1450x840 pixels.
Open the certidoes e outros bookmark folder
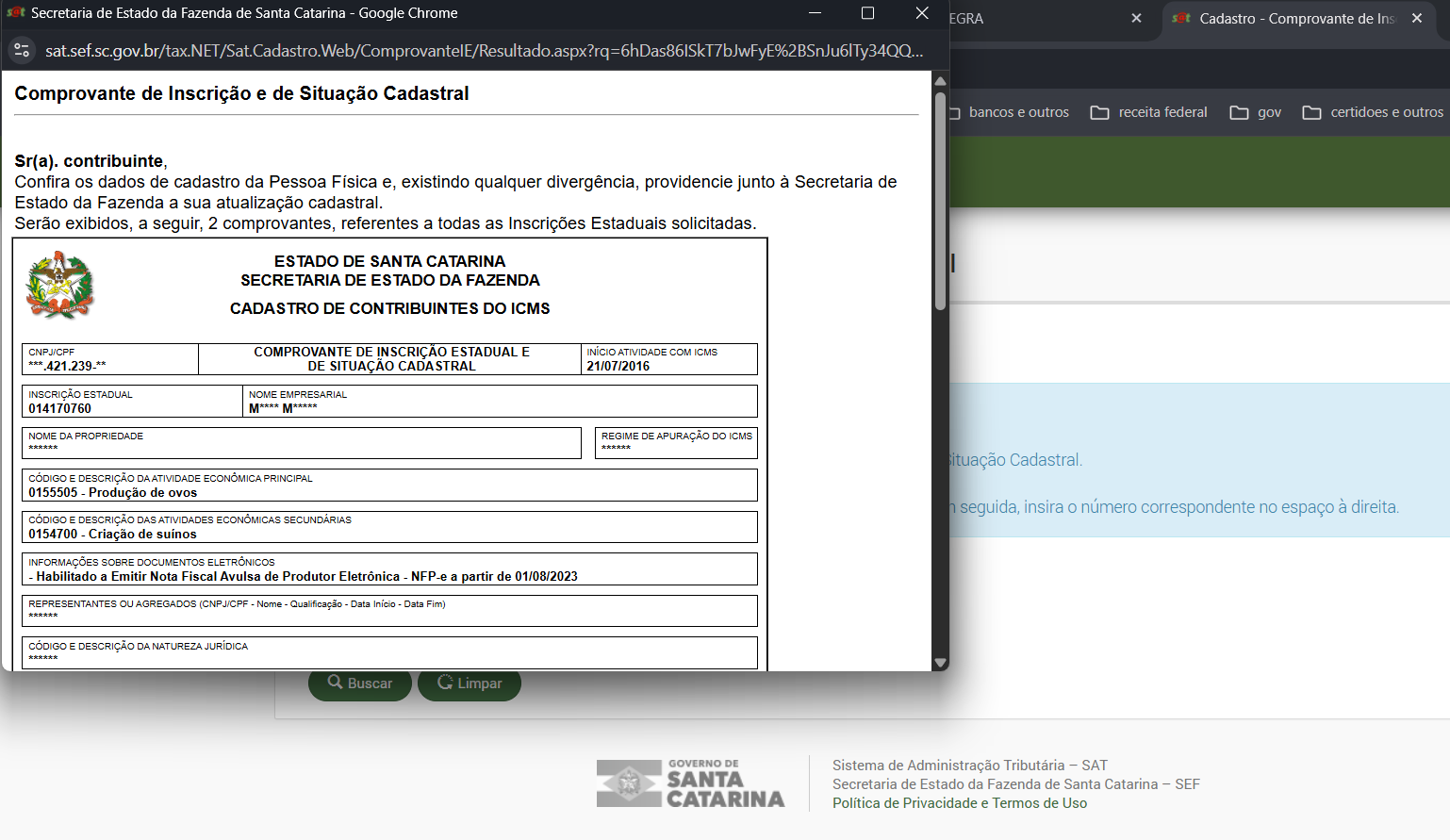tap(1373, 112)
